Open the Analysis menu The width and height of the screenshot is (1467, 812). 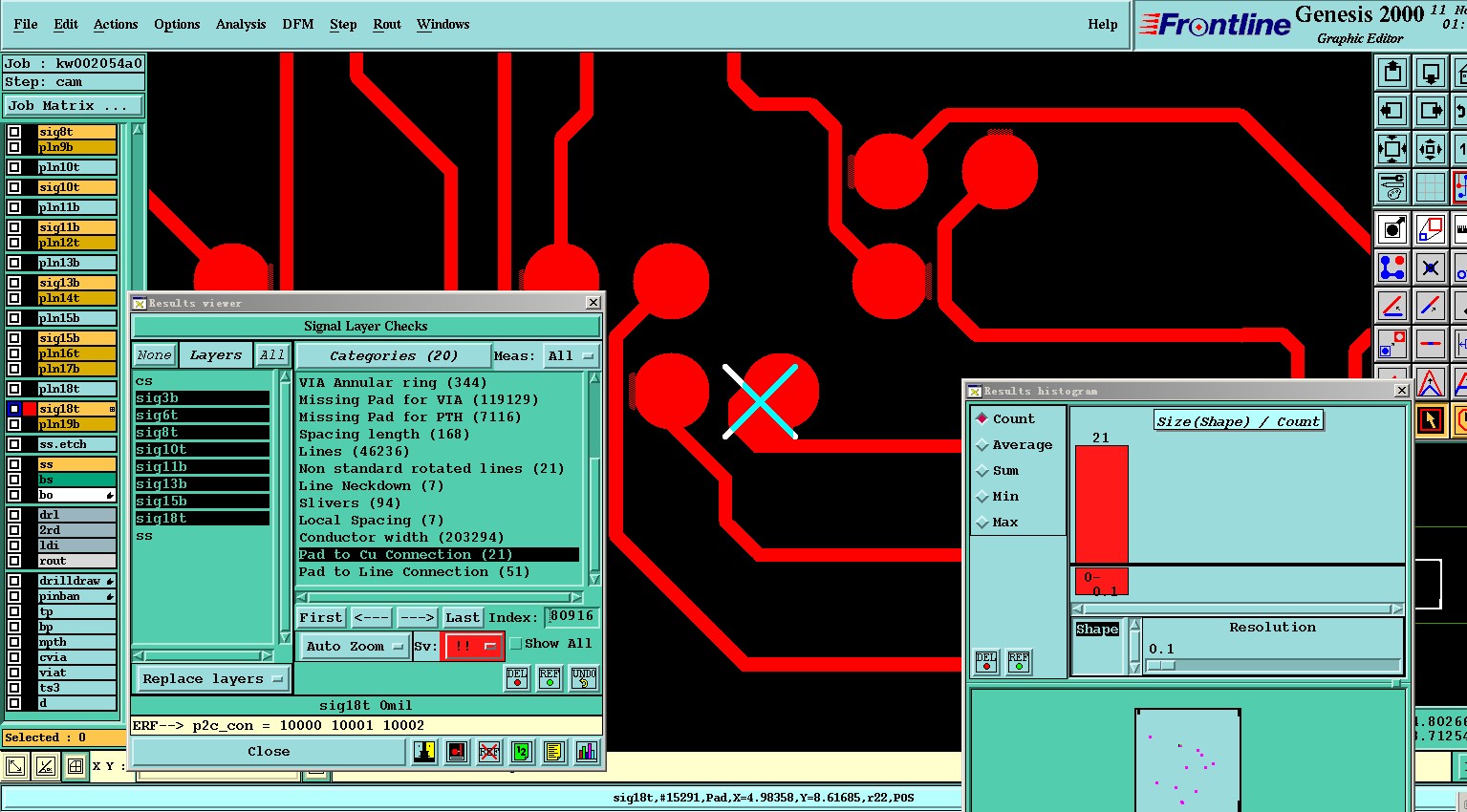point(241,24)
